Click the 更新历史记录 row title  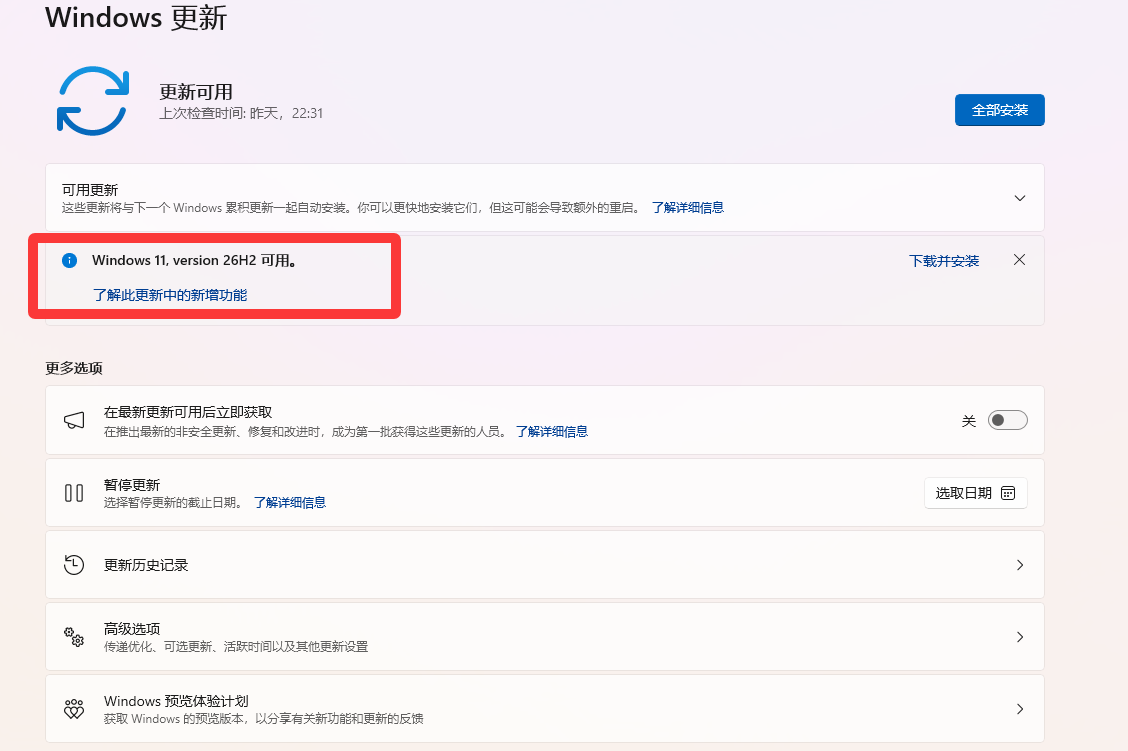click(x=146, y=565)
